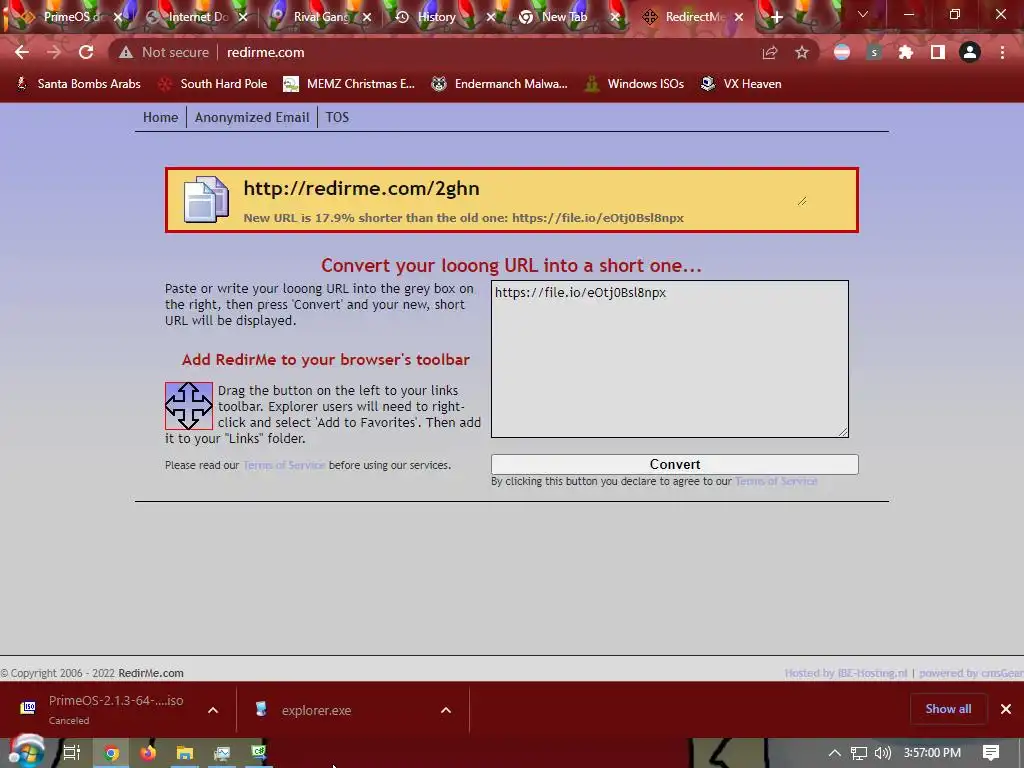This screenshot has height=768, width=1024.
Task: Open File Explorer from the taskbar
Action: [x=185, y=753]
